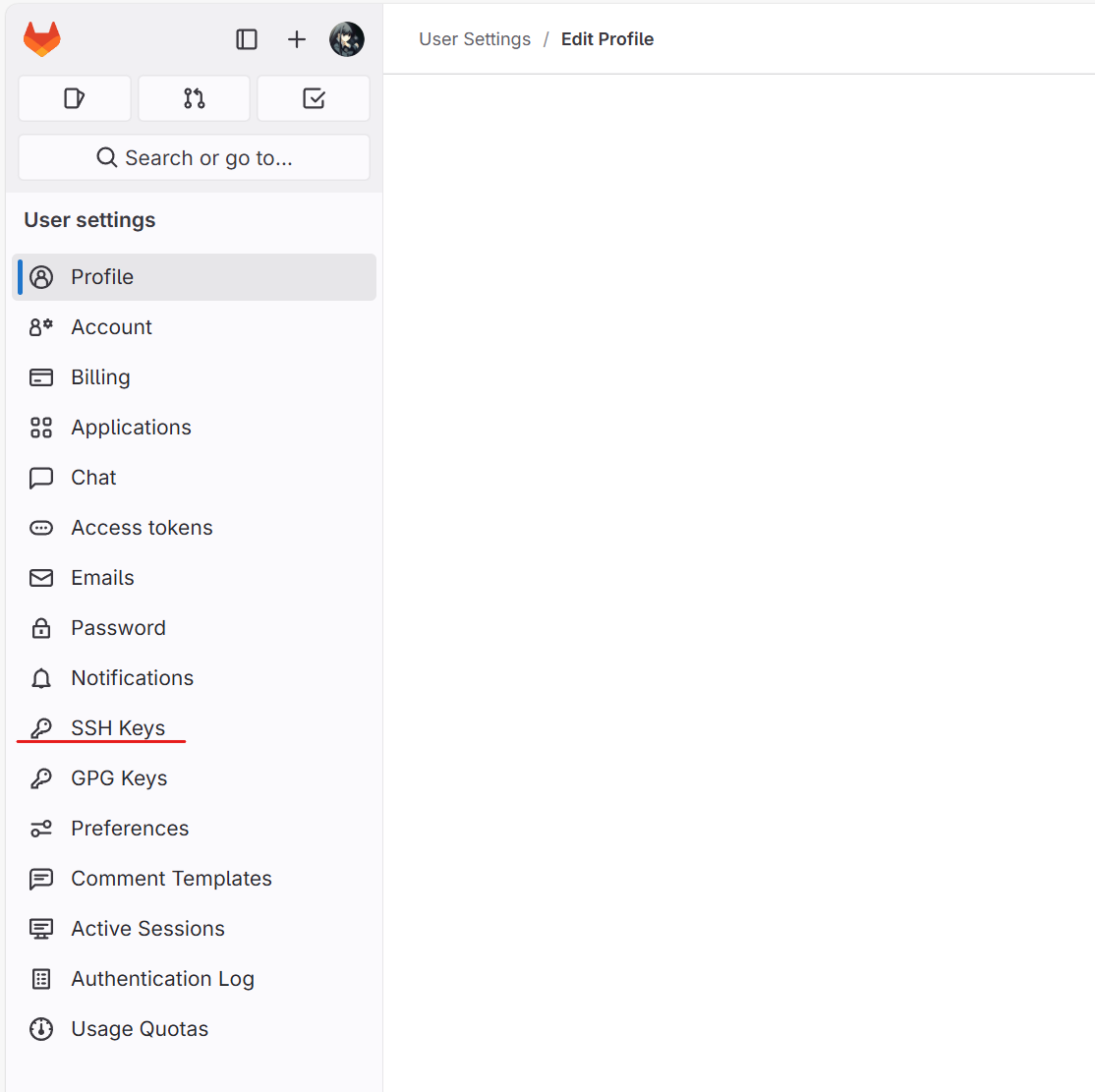Click the Emails envelope icon
Image resolution: width=1095 pixels, height=1092 pixels.
click(41, 578)
